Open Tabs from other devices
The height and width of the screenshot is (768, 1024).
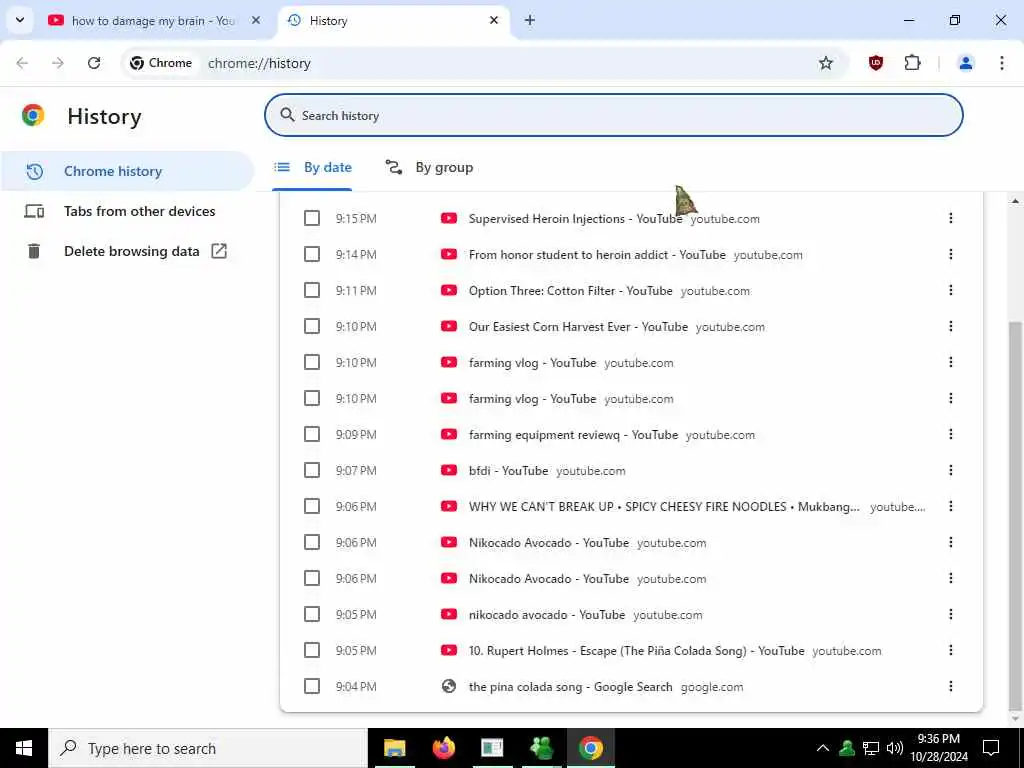(127, 212)
